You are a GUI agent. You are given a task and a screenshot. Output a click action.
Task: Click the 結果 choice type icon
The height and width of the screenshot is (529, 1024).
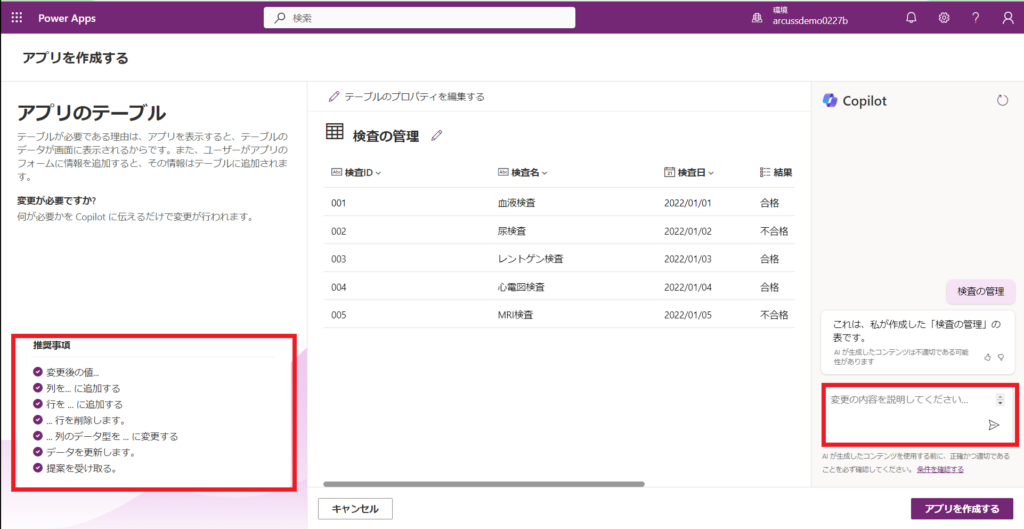point(765,172)
